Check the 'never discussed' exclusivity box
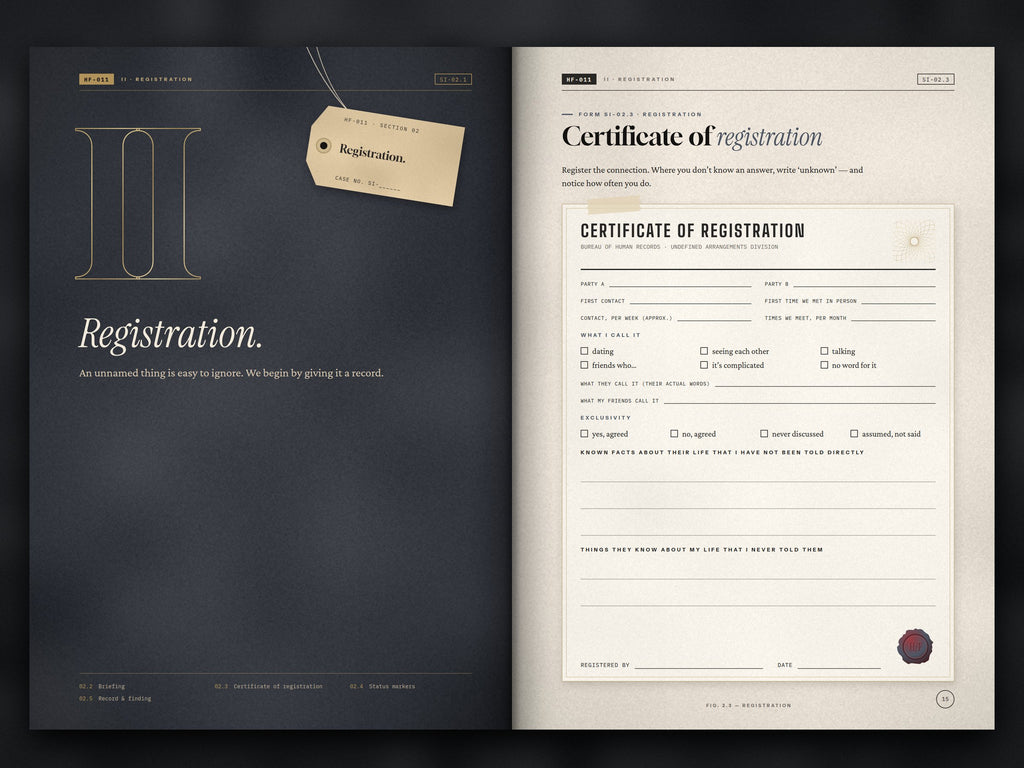The width and height of the screenshot is (1024, 768). coord(764,434)
